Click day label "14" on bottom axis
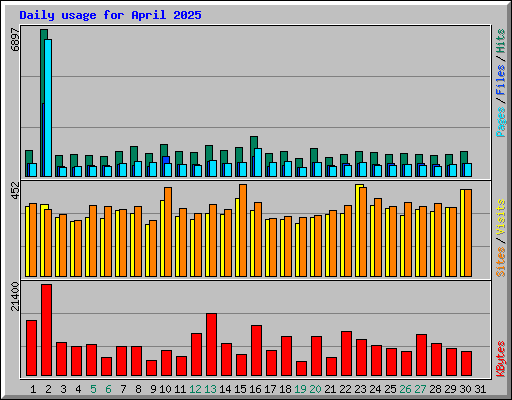 tap(225, 389)
